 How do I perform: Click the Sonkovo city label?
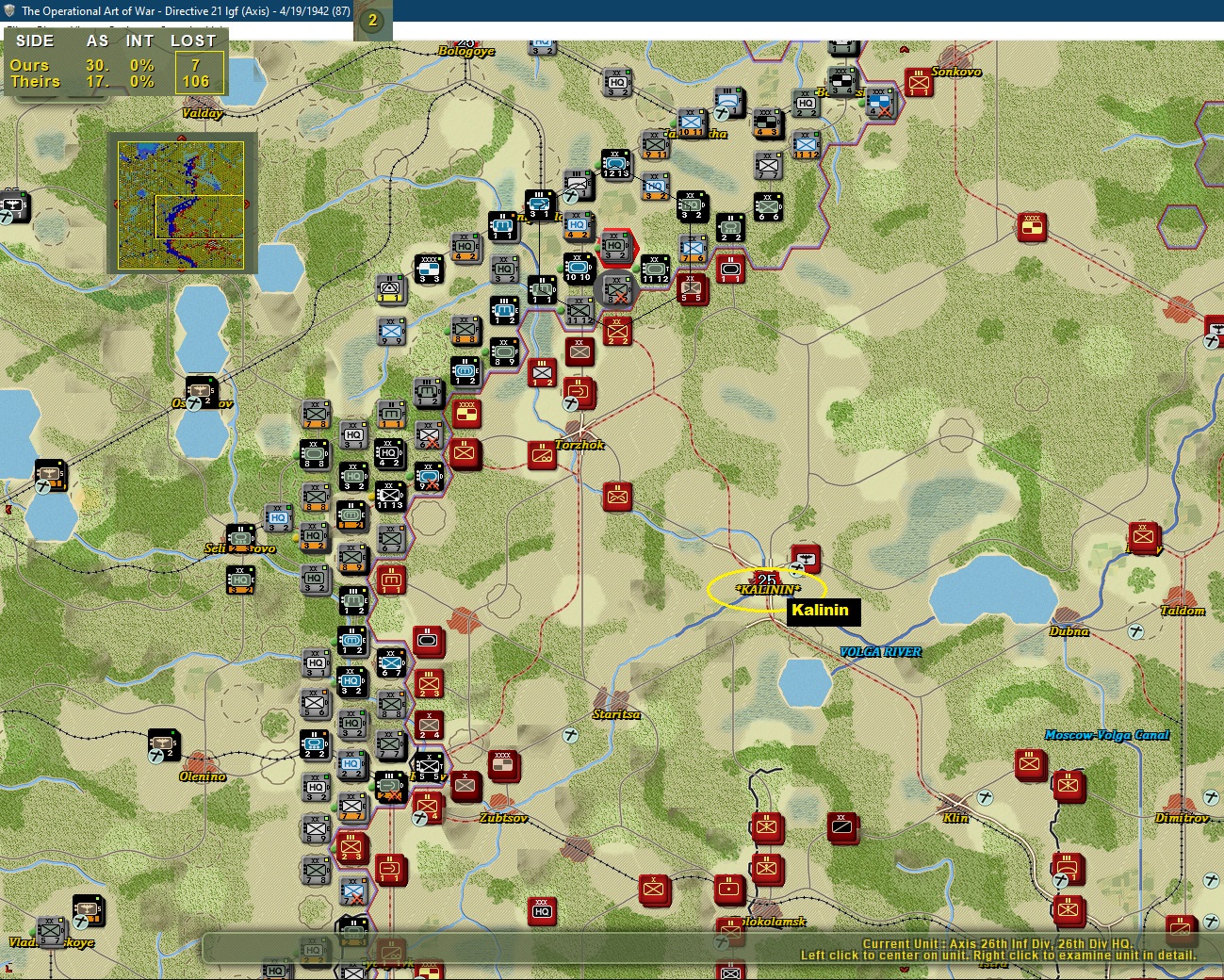pos(956,72)
